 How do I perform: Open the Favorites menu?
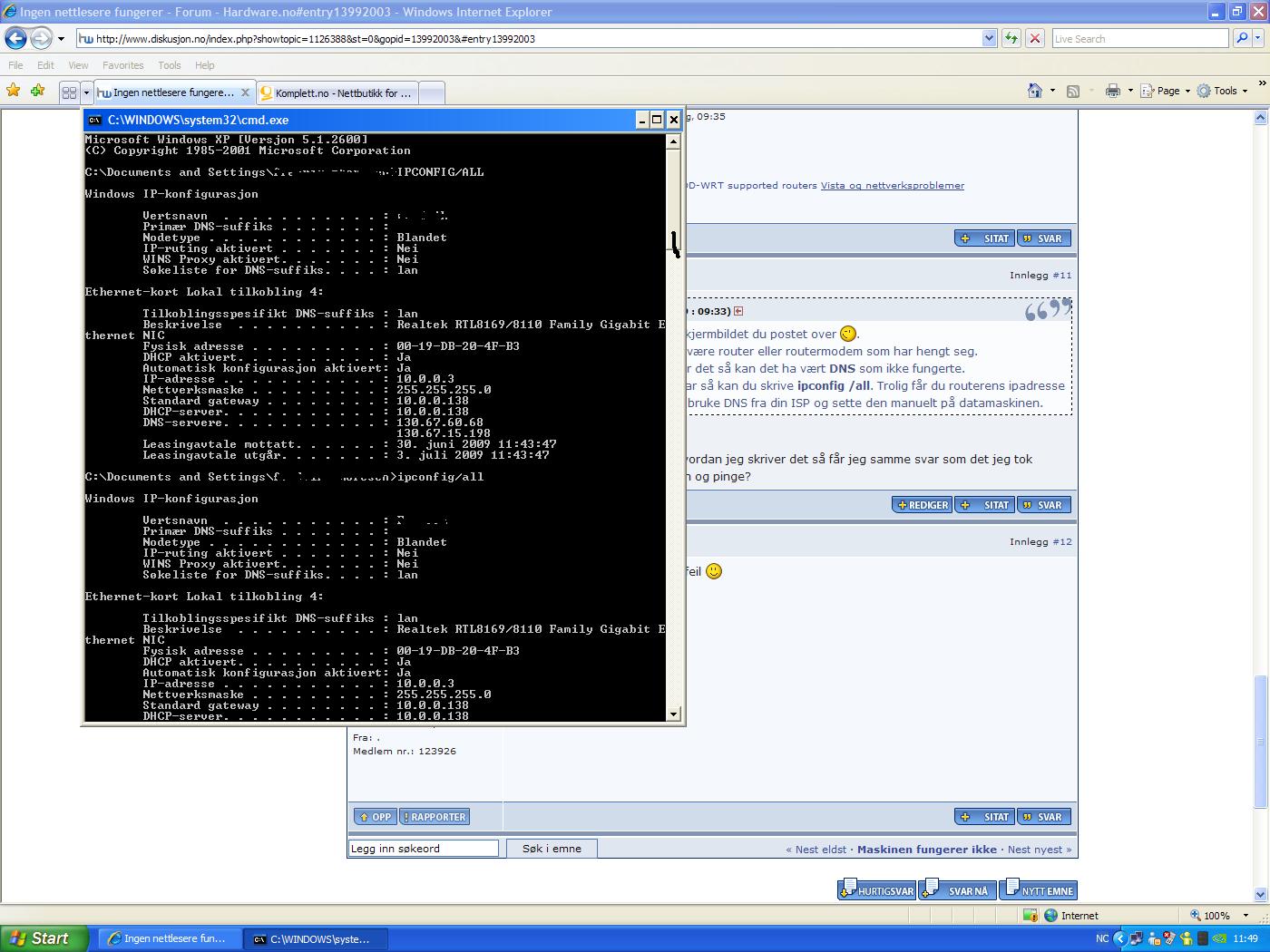[122, 65]
